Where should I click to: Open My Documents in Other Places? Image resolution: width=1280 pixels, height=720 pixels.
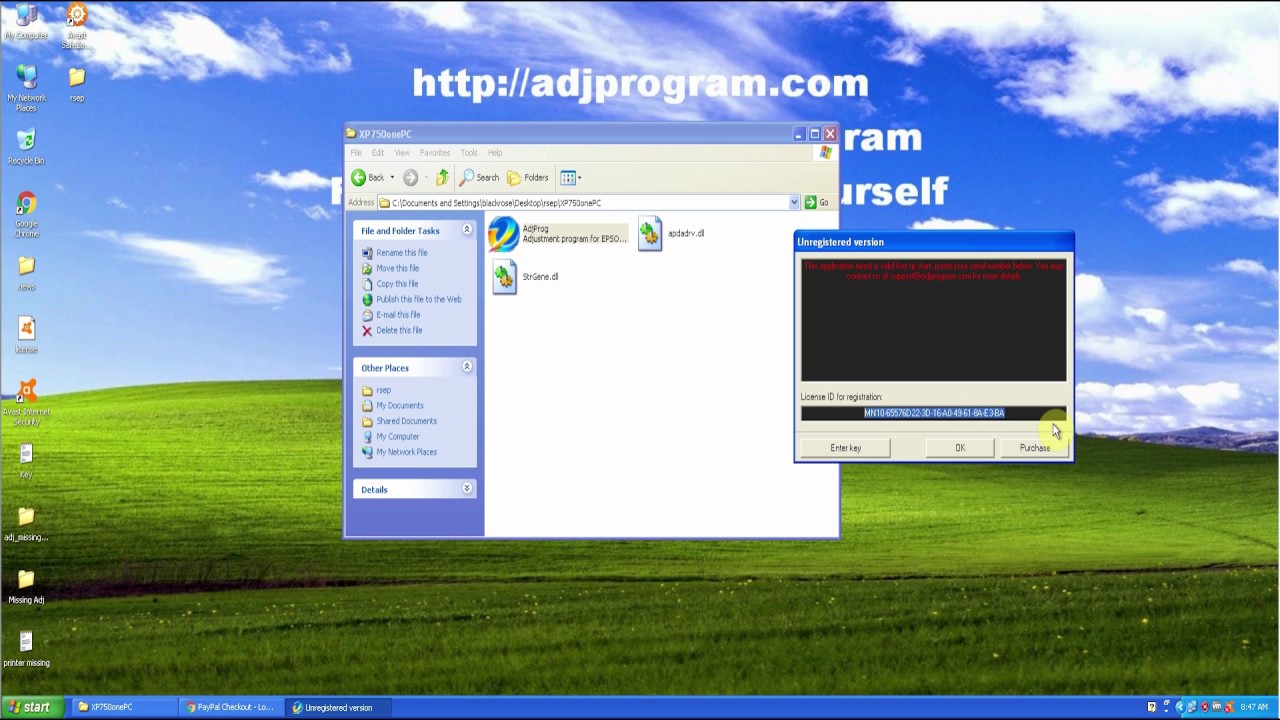[400, 405]
